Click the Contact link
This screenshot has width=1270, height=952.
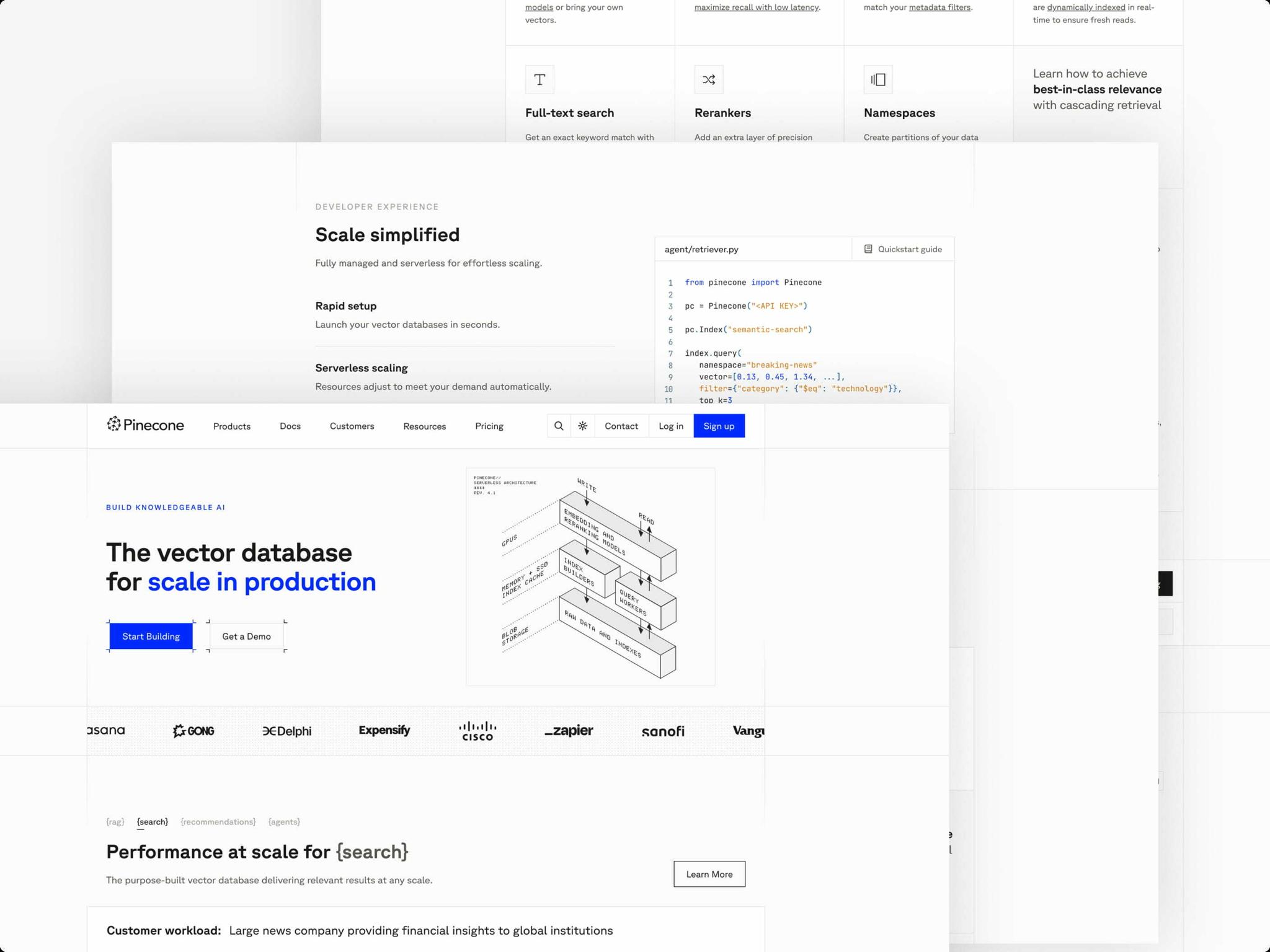[621, 426]
